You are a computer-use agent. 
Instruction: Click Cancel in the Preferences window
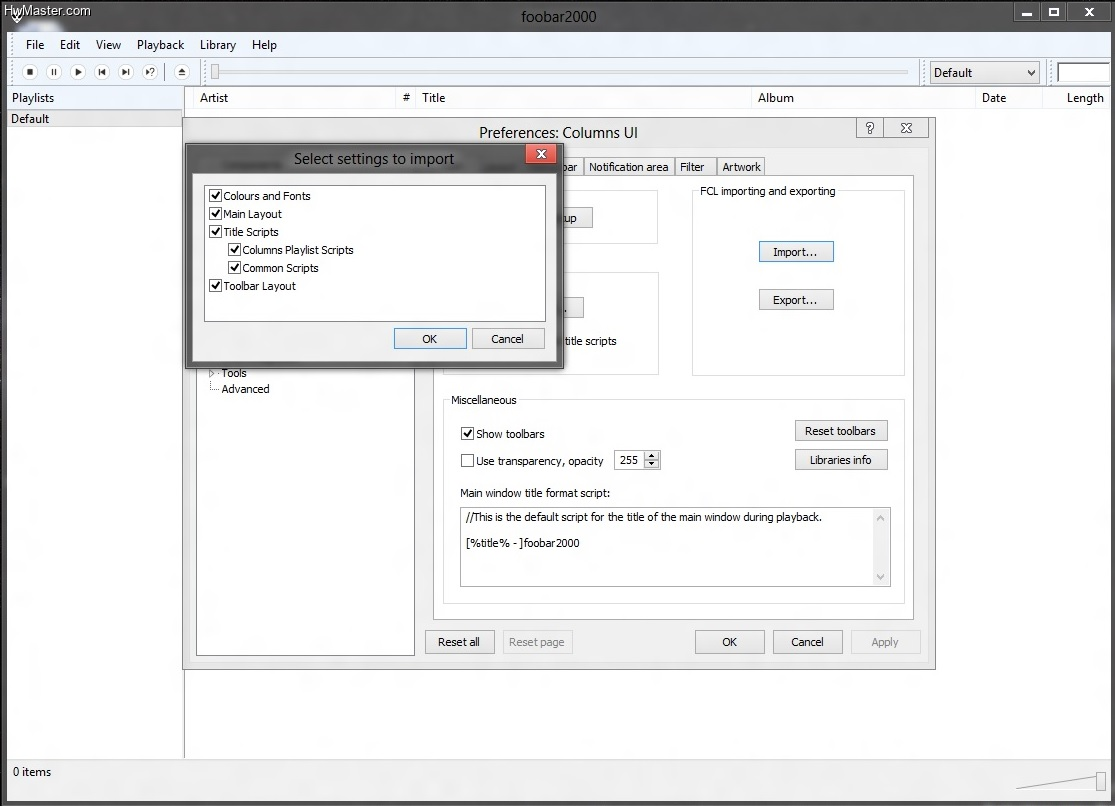tap(807, 642)
